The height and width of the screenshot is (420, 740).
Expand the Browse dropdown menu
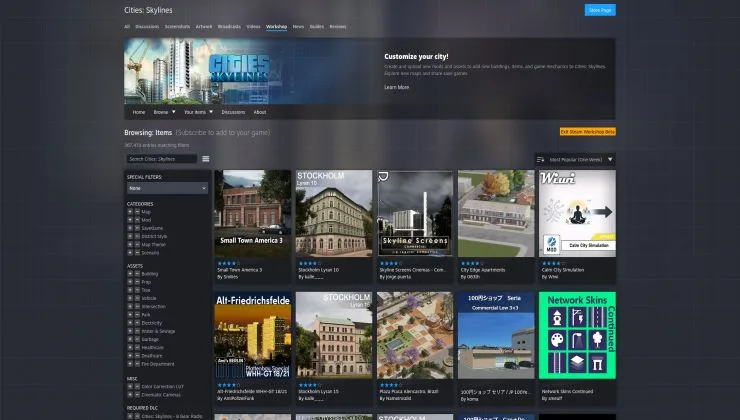click(163, 112)
